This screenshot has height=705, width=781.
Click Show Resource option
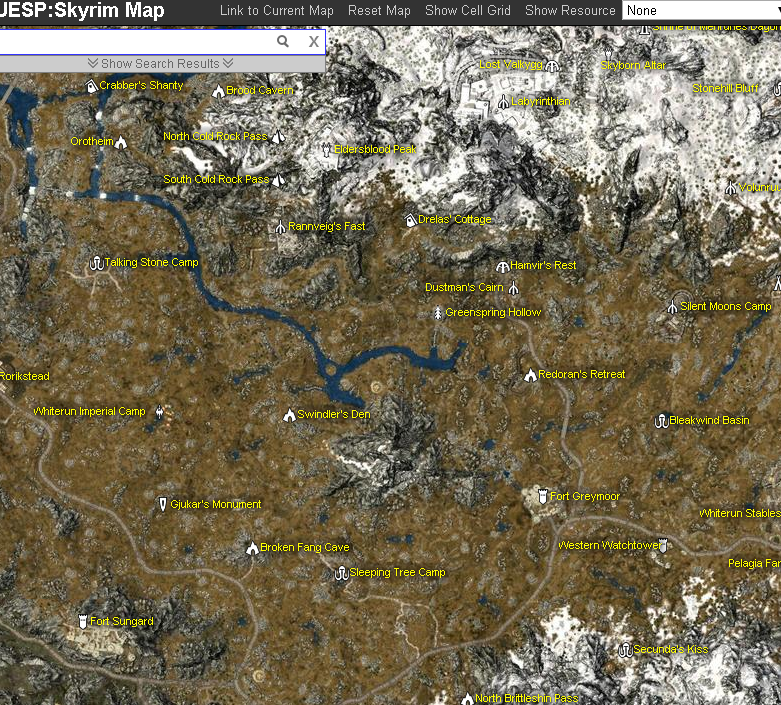[570, 10]
